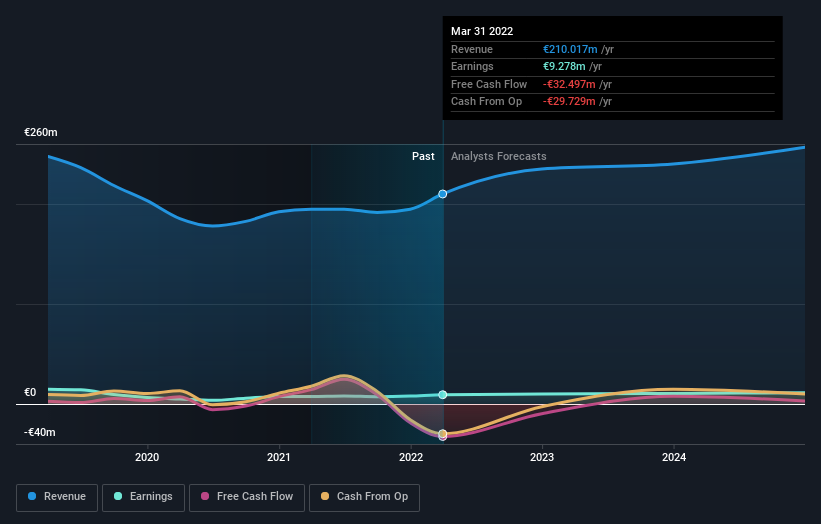Click the Past label
Screen dimensions: 821x524
coord(423,157)
